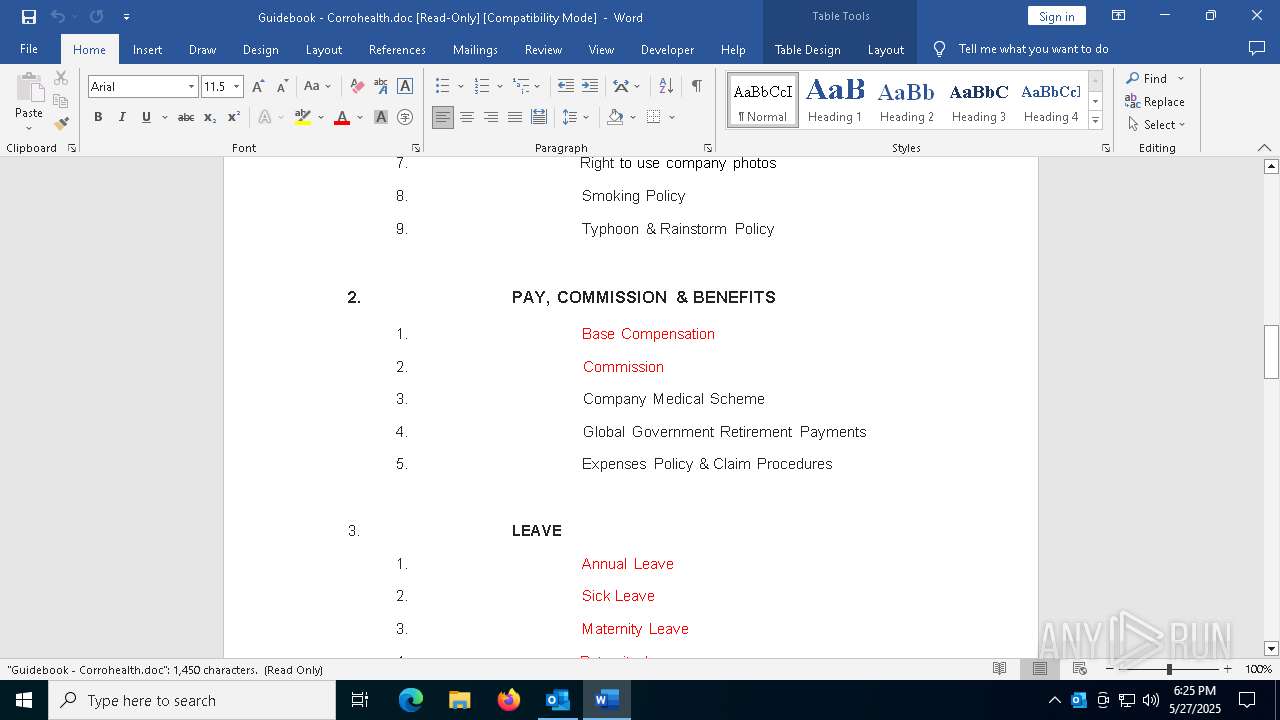Click the Decrease Indent icon
Image resolution: width=1280 pixels, height=720 pixels.
(566, 87)
